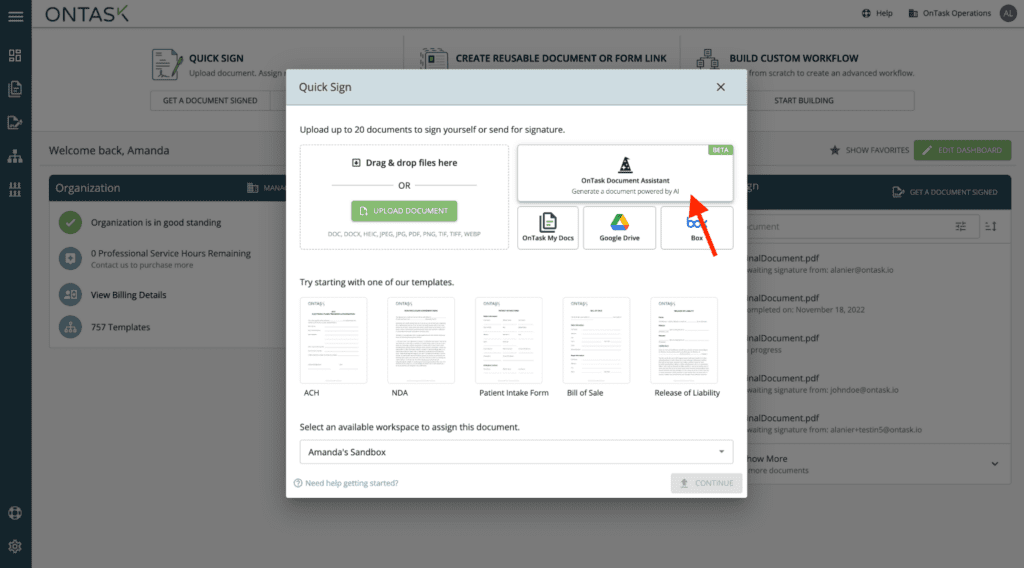Click Get a Document Signed in dark header
This screenshot has height=568, width=1024.
tap(945, 192)
